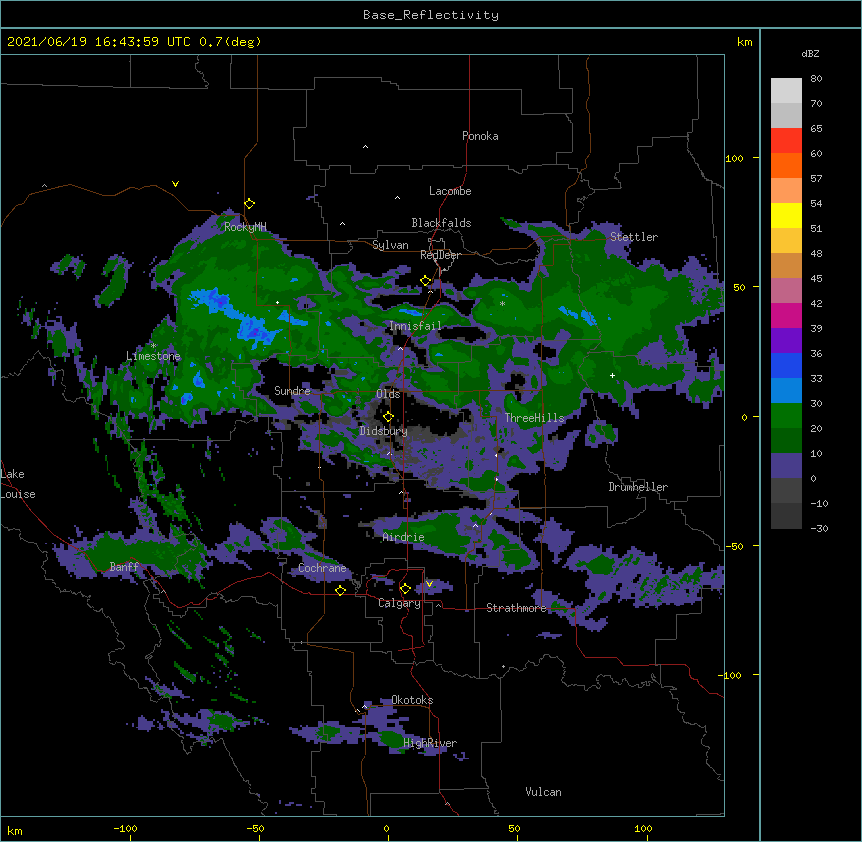The height and width of the screenshot is (842, 862).
Task: Click yellow diamond marker near Olds
Action: tap(388, 417)
